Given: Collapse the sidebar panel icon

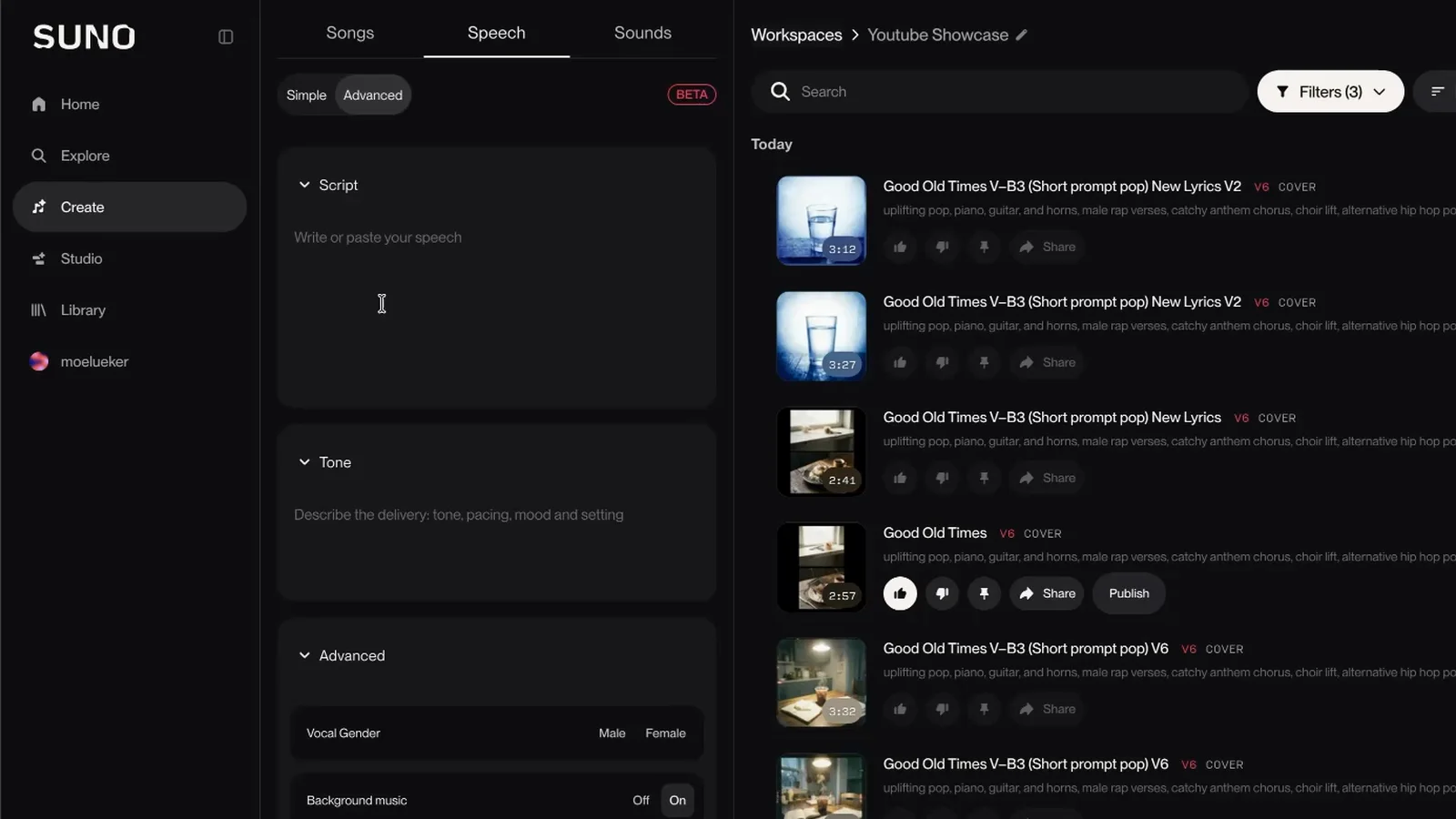Looking at the screenshot, I should pyautogui.click(x=226, y=37).
